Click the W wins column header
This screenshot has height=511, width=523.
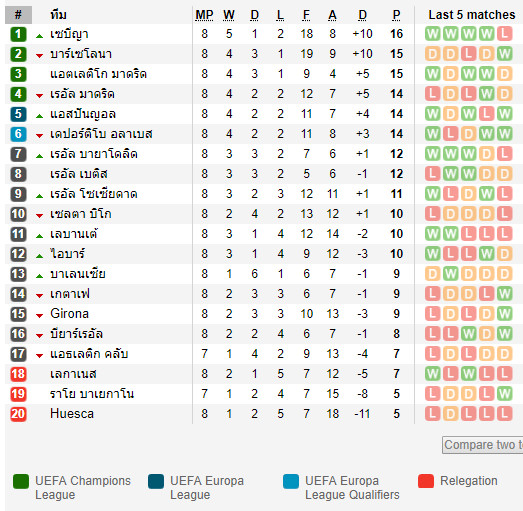229,15
